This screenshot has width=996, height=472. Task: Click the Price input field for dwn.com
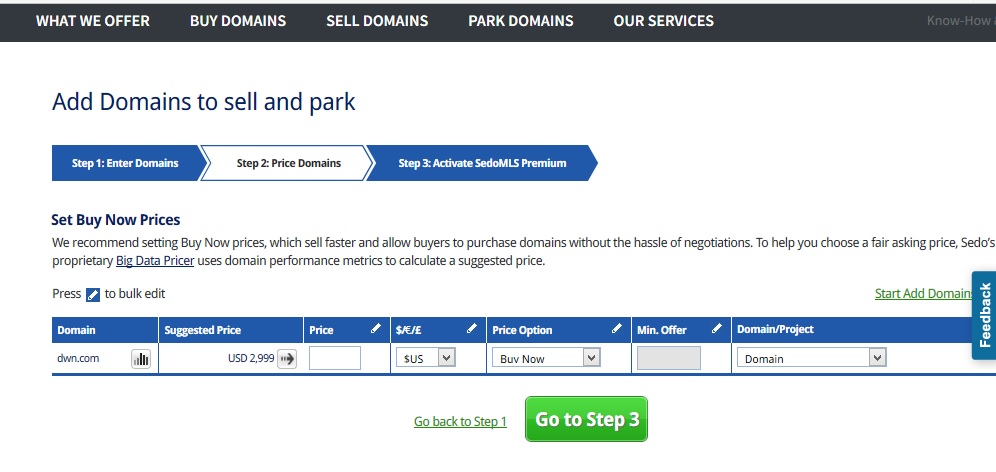334,358
